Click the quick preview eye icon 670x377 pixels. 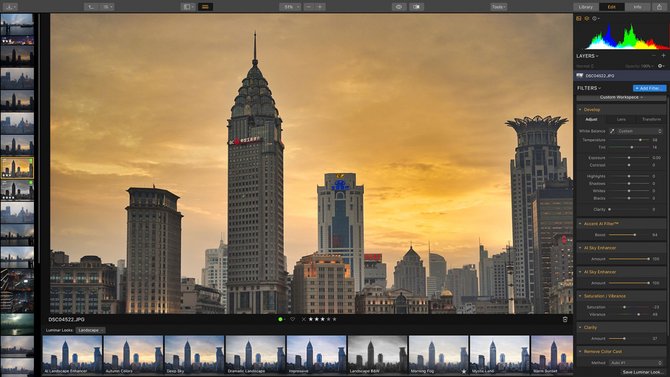(399, 7)
